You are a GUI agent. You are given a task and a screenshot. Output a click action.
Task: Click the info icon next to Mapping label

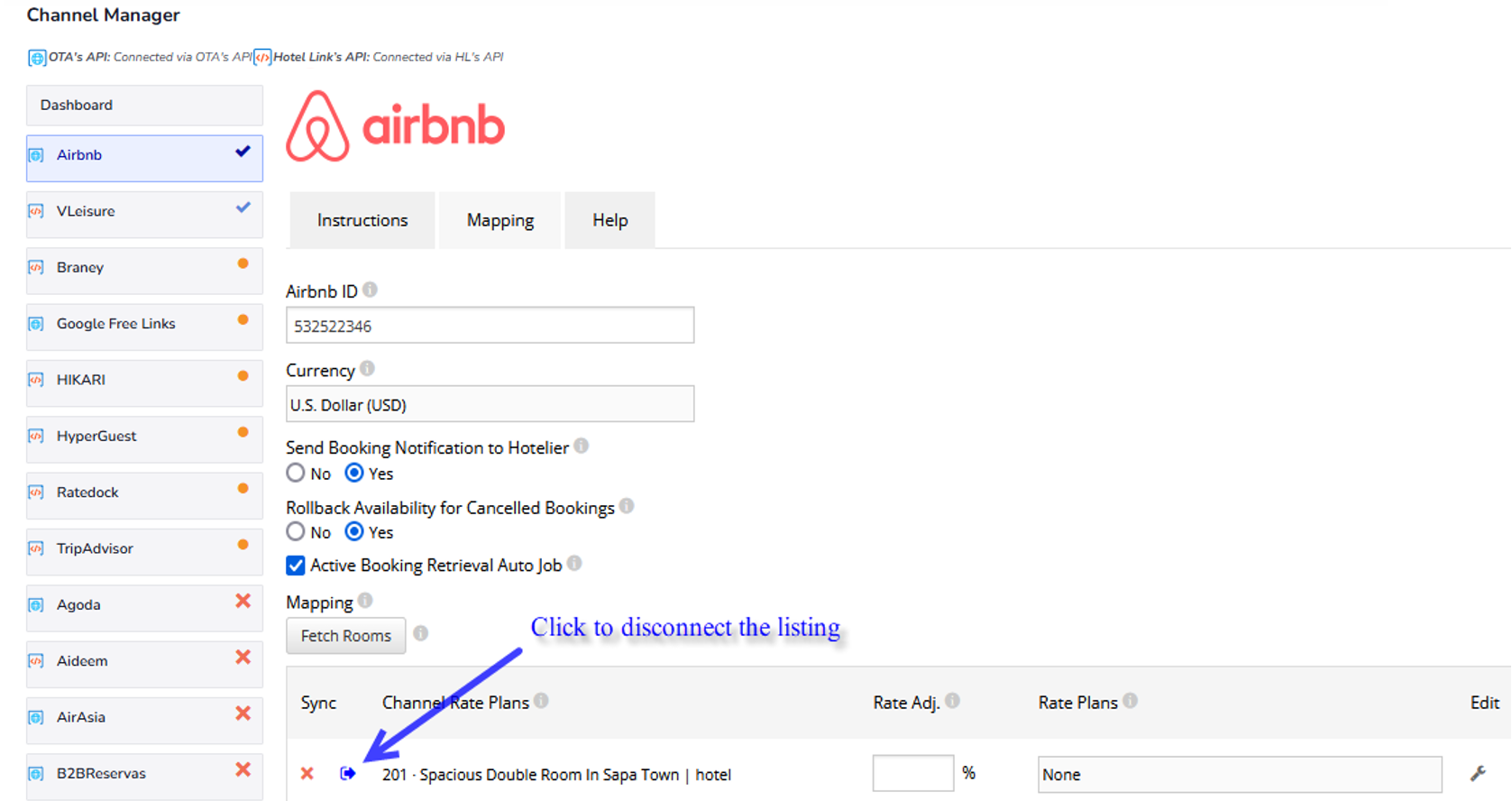pyautogui.click(x=365, y=600)
